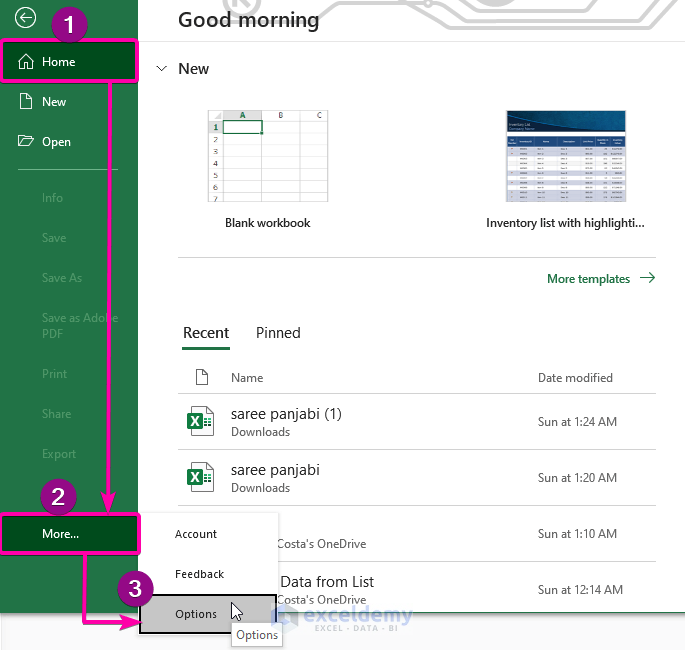The height and width of the screenshot is (650, 685).
Task: Click the back arrow icon
Action: [25, 18]
